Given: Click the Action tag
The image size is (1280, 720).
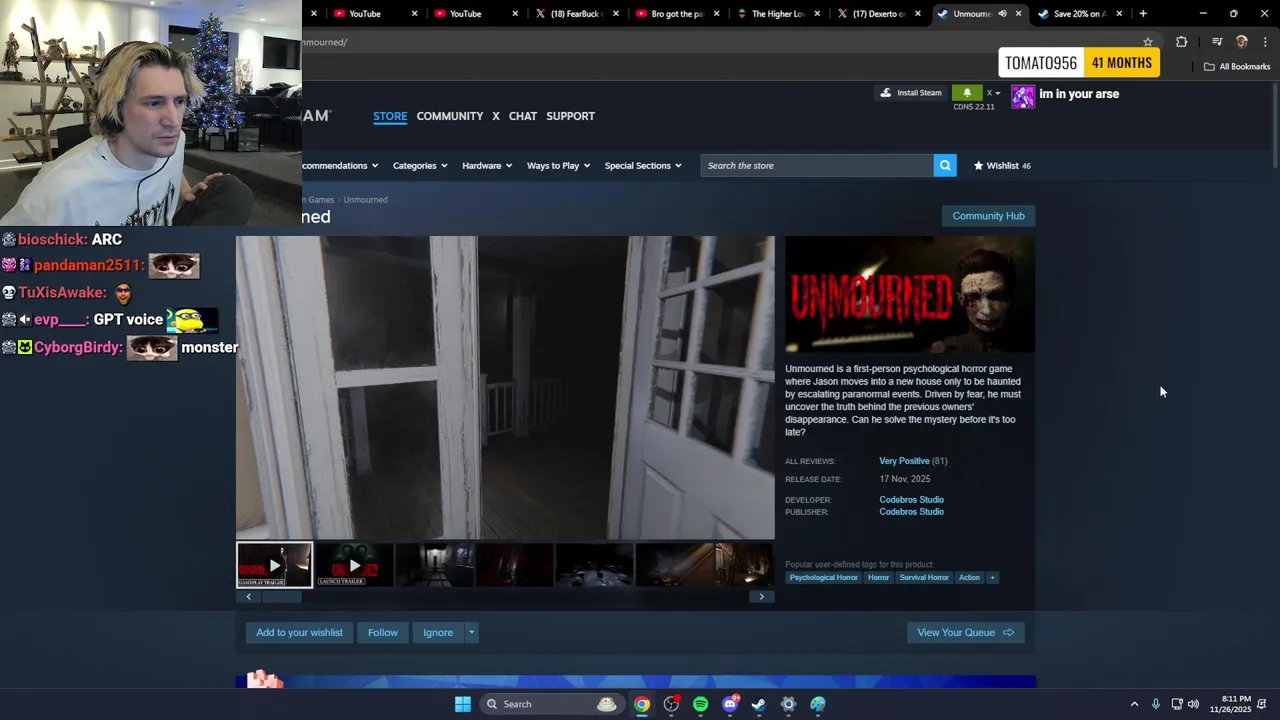Looking at the screenshot, I should click(969, 577).
